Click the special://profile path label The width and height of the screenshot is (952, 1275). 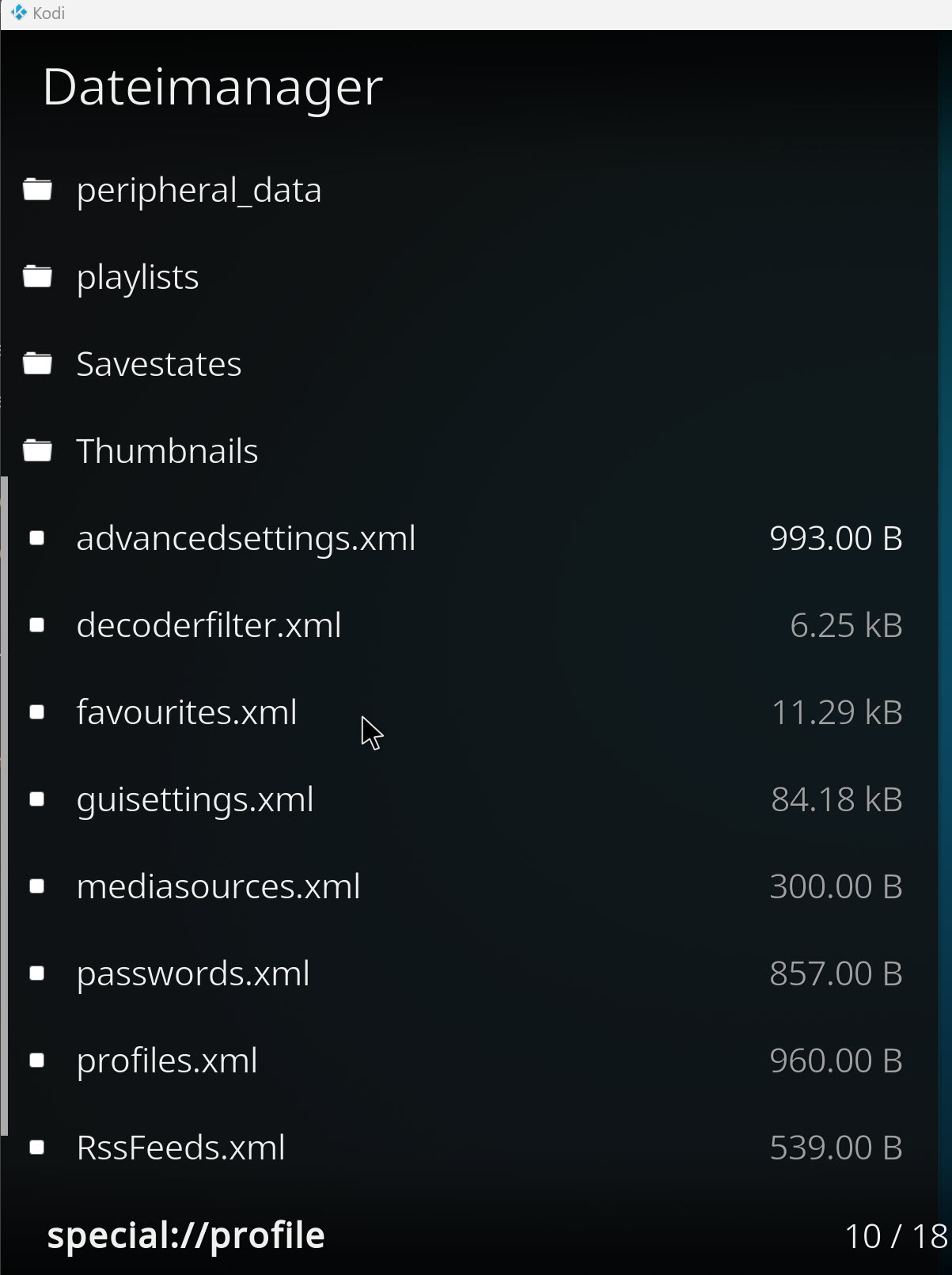point(186,1235)
